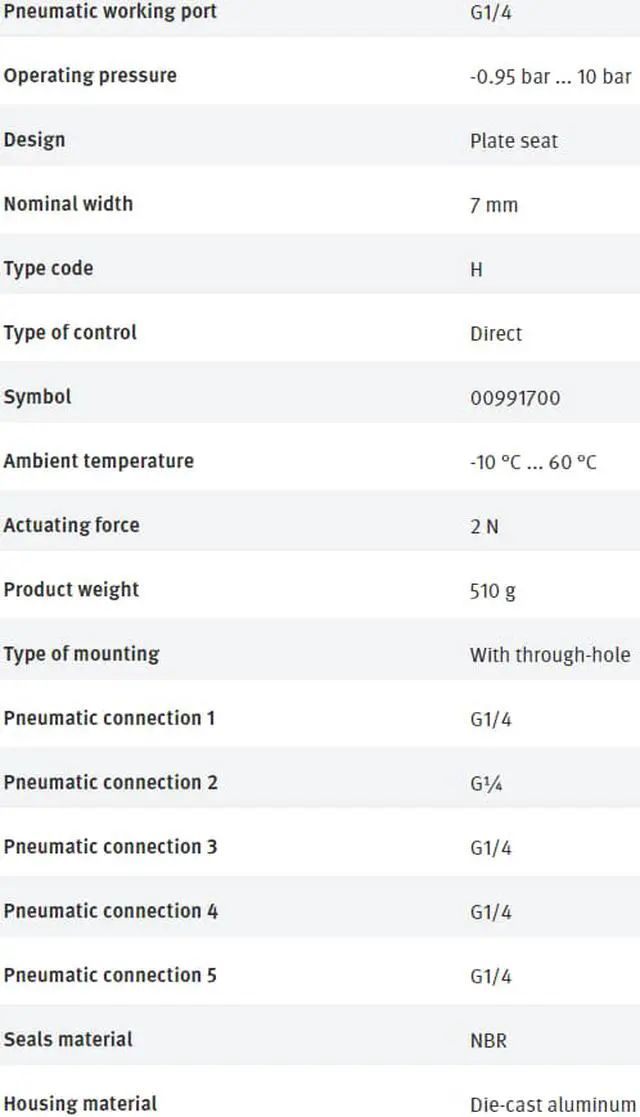Click the Pneumatic connection 4 label
The height and width of the screenshot is (1117, 640).
pos(110,911)
